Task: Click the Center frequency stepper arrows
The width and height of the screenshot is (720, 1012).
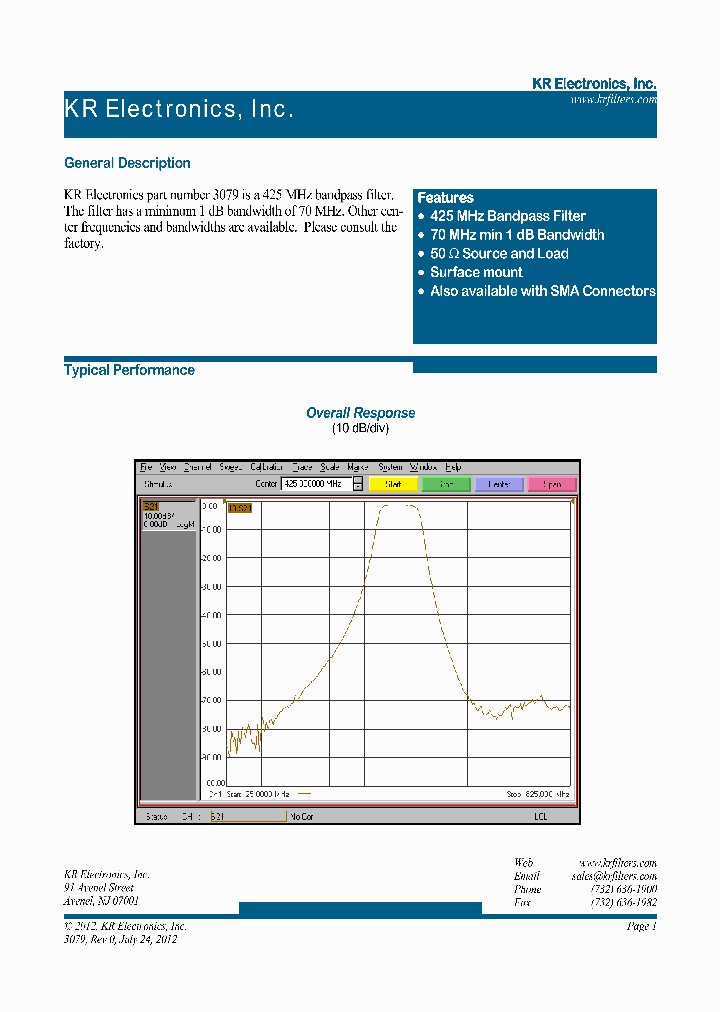Action: click(x=357, y=484)
